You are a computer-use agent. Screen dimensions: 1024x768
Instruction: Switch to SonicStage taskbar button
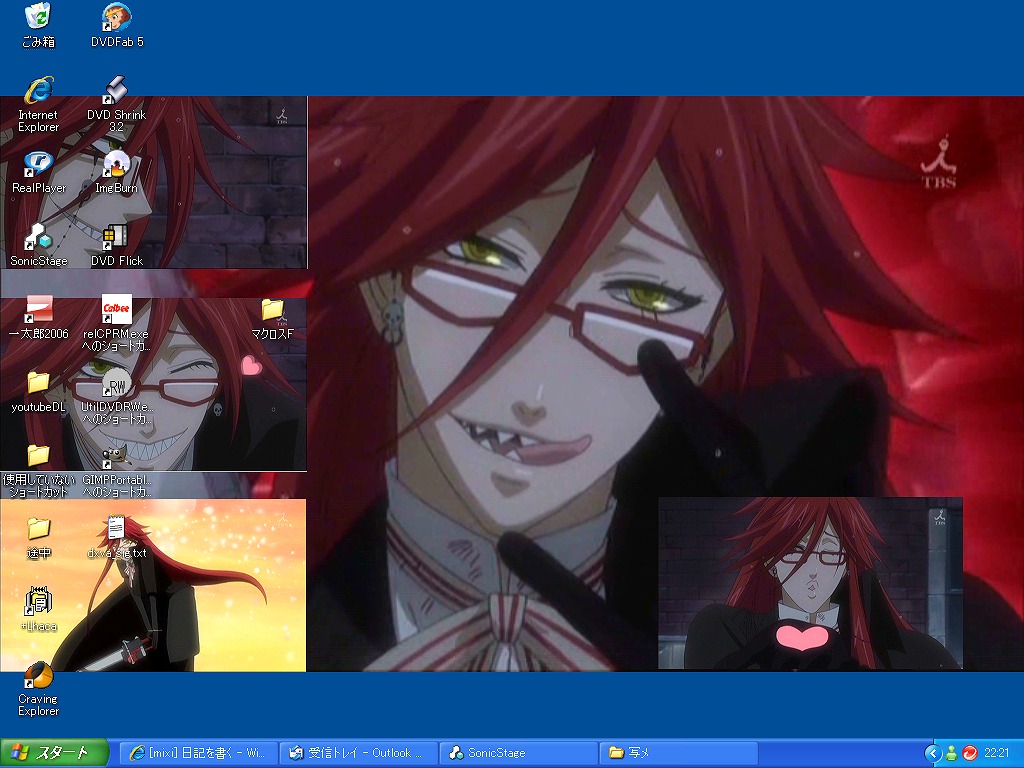[519, 753]
